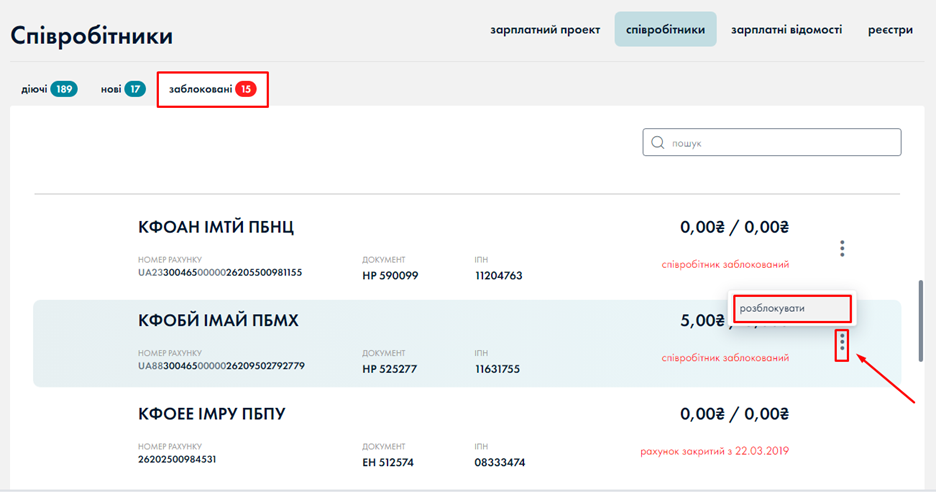Image resolution: width=936 pixels, height=492 pixels.
Task: Open the реєстри section
Action: point(890,30)
